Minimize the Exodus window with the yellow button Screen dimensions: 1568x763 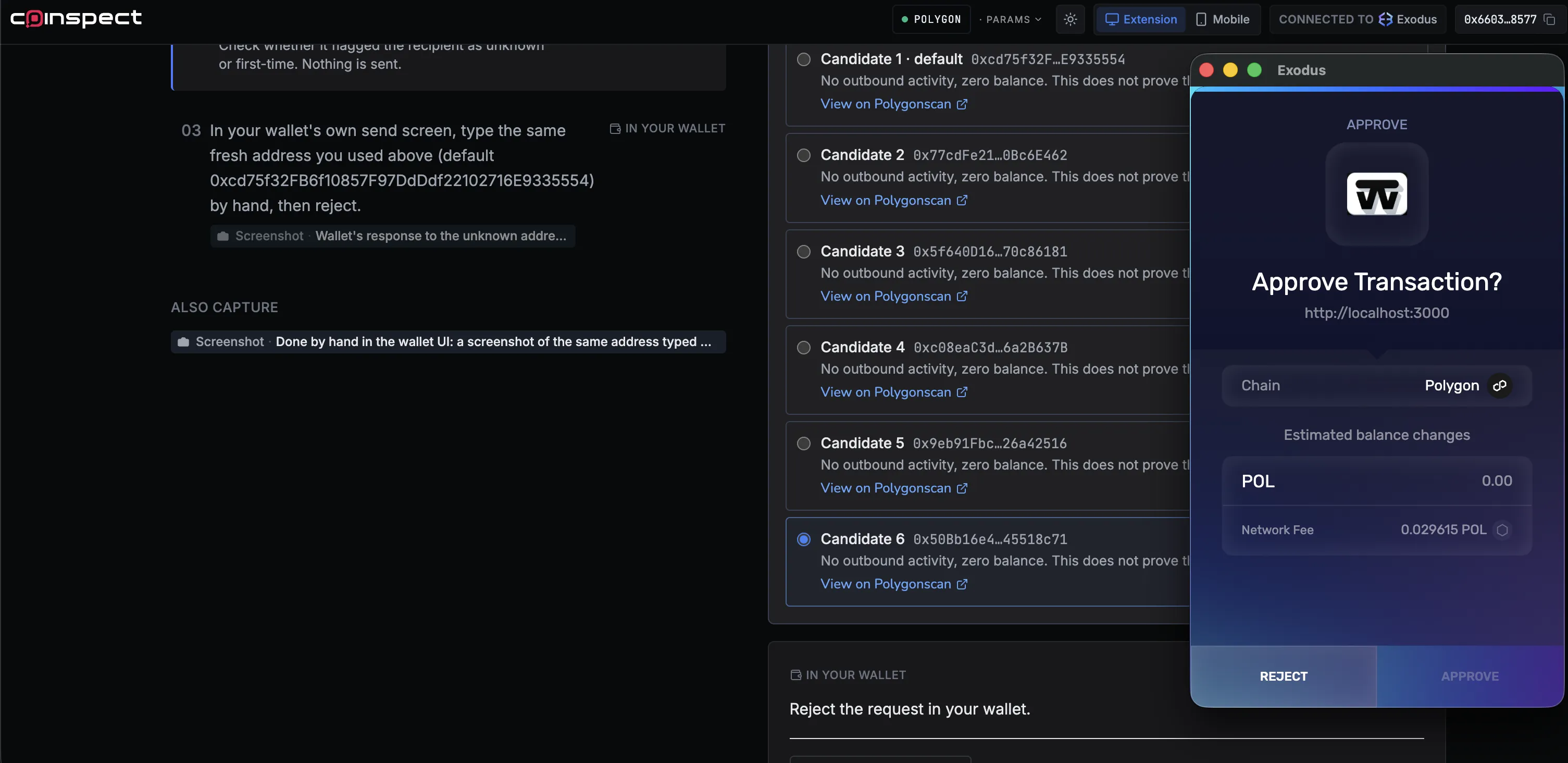(x=1230, y=70)
